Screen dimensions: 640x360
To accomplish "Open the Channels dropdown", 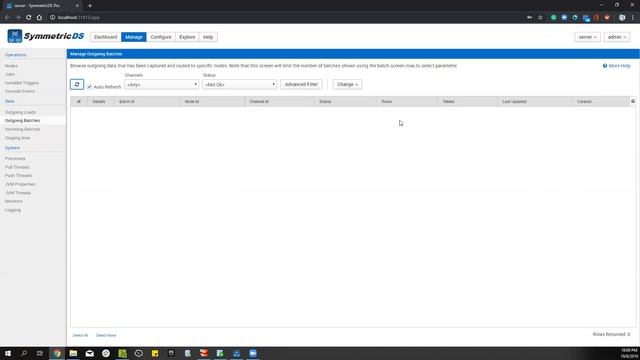I will point(162,84).
